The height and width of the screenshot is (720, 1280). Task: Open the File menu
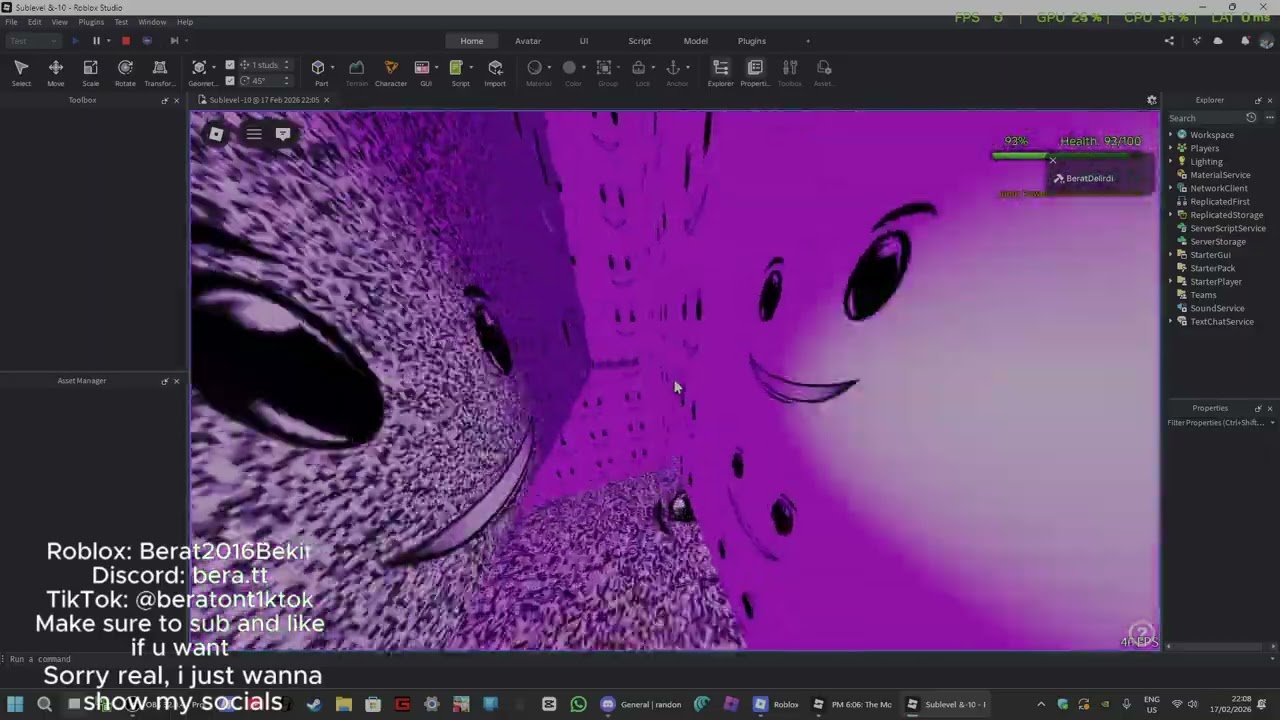[11, 22]
